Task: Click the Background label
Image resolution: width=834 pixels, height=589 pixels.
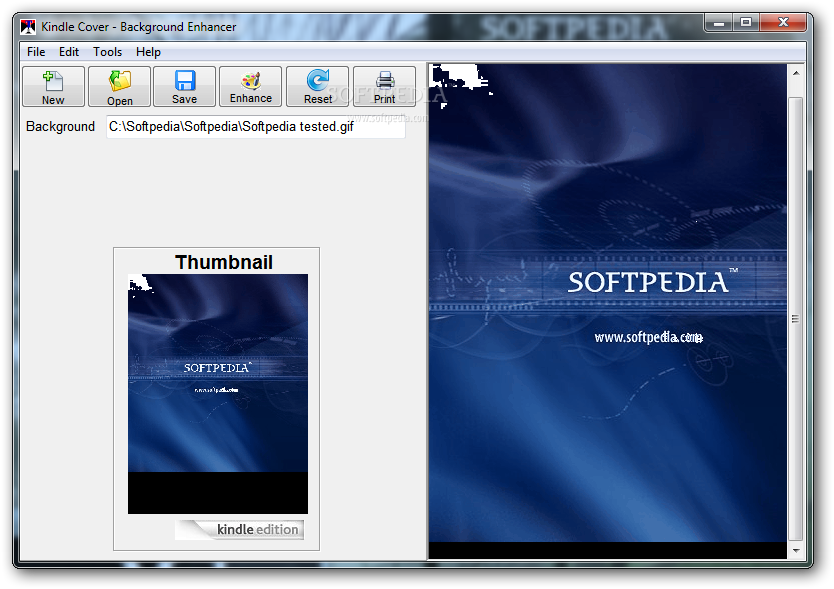Action: (x=60, y=127)
